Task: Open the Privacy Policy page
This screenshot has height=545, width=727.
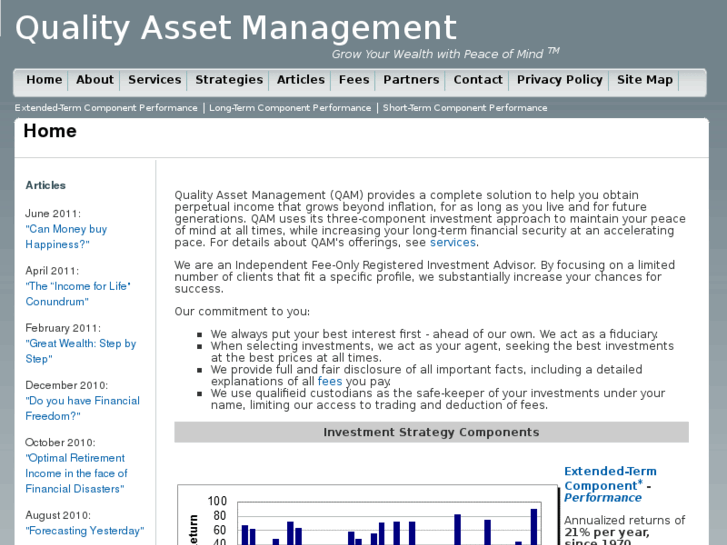Action: [560, 80]
